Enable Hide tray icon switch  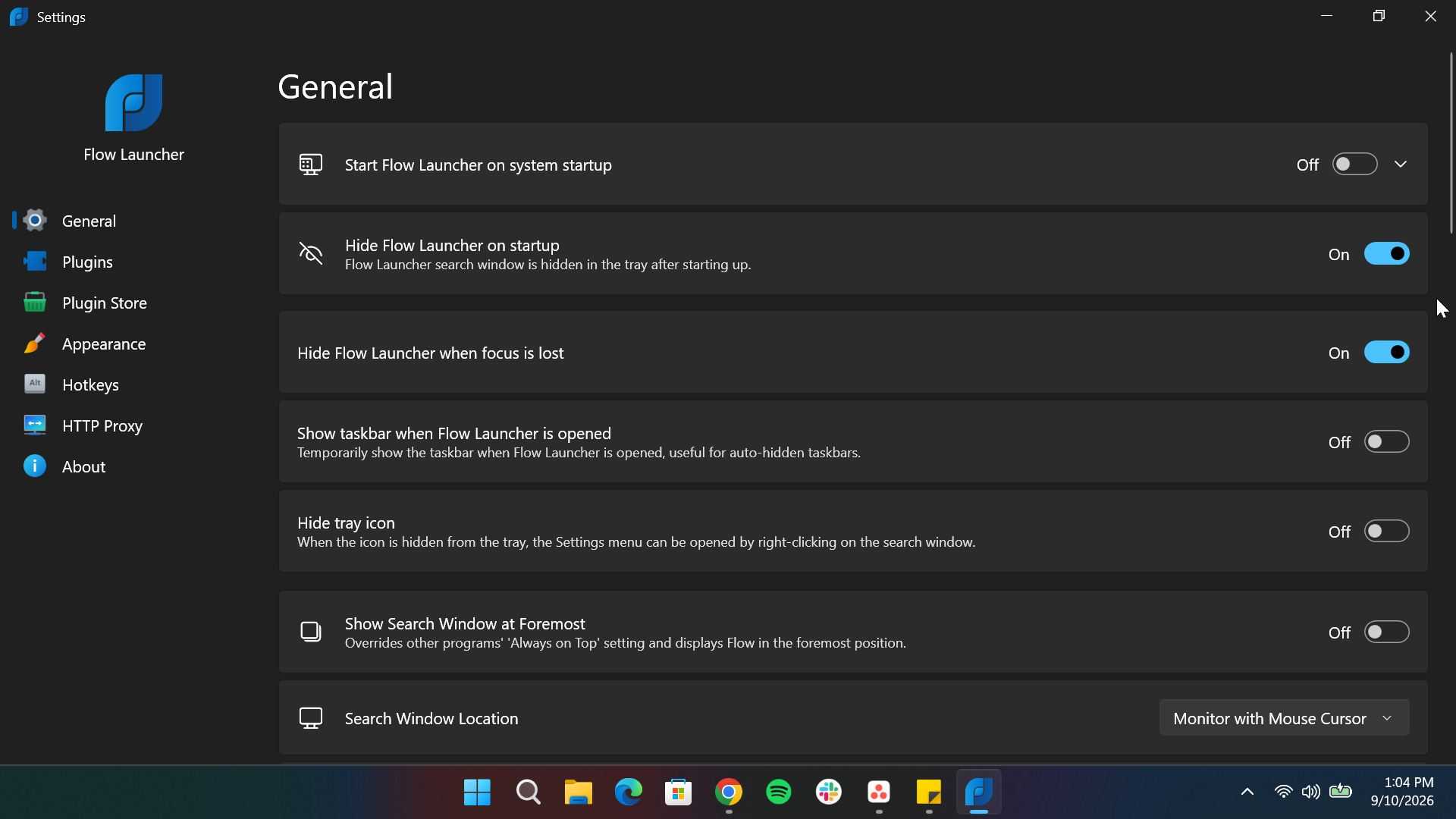pyautogui.click(x=1387, y=532)
